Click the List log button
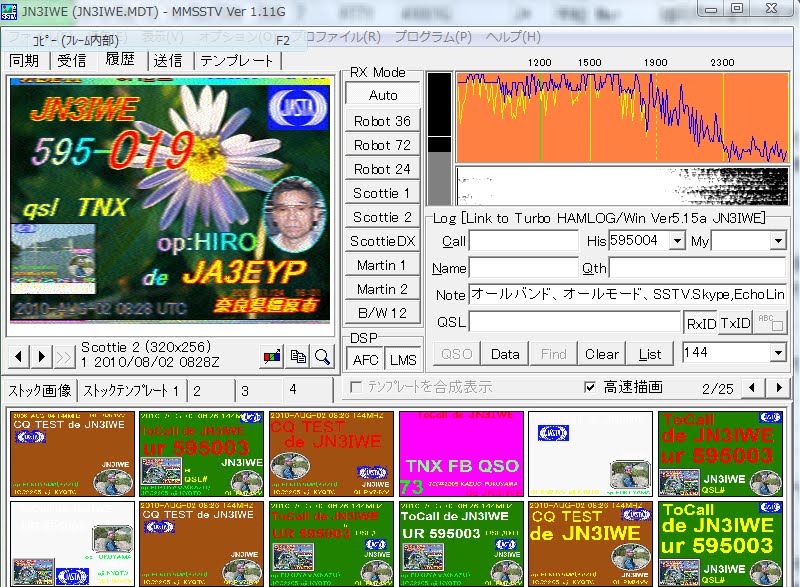 click(650, 354)
